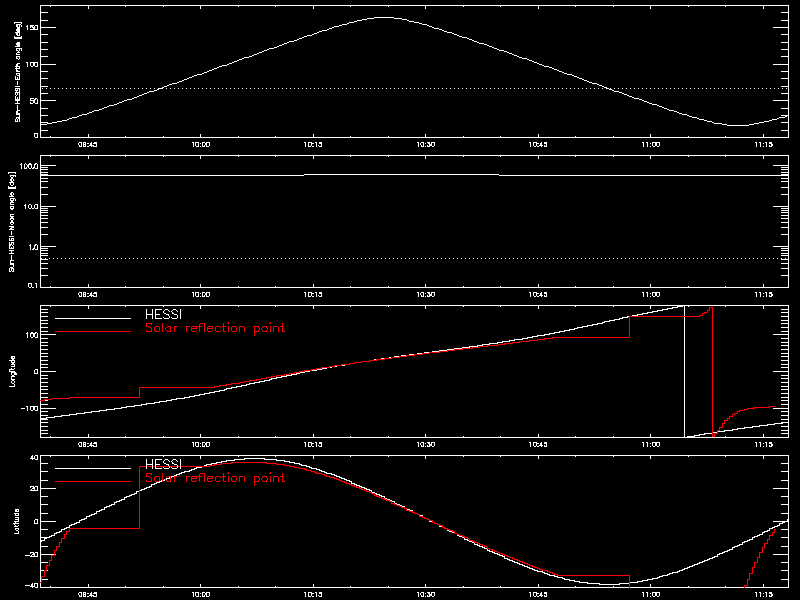Viewport: 800px width, 600px height.
Task: Click the 100 tick on Longitude axis
Action: pos(33,335)
